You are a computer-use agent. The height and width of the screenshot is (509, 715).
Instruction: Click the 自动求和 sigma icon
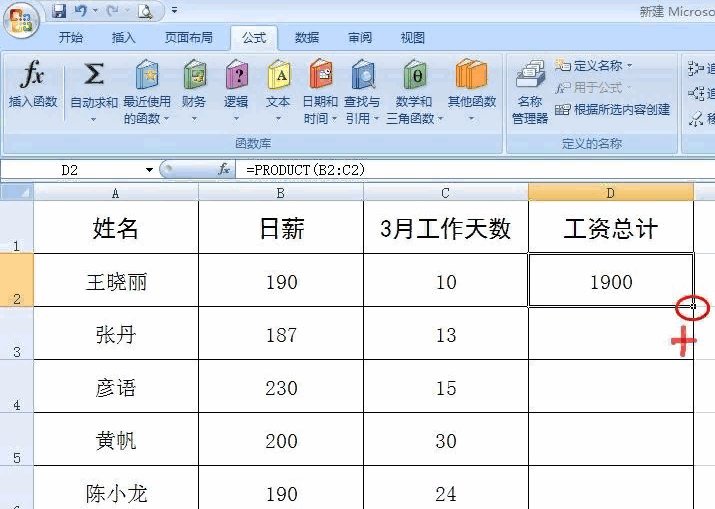point(93,74)
